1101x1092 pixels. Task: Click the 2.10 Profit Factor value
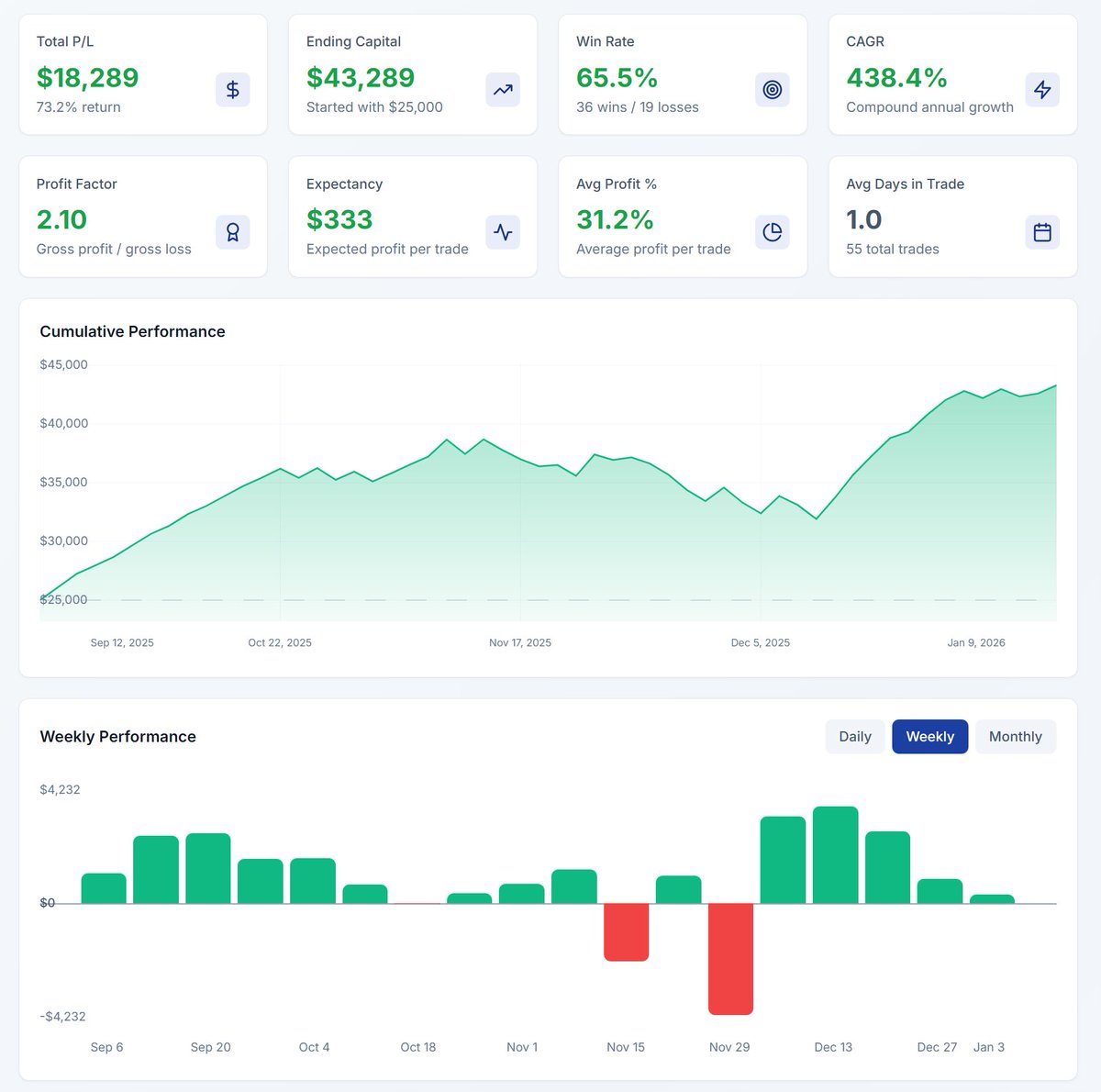(61, 220)
